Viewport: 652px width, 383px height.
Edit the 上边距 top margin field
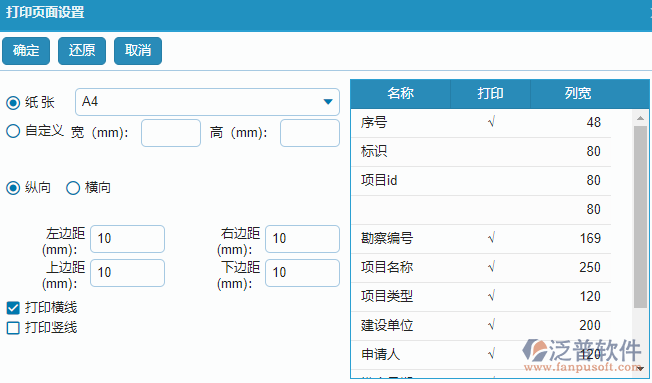click(x=127, y=273)
